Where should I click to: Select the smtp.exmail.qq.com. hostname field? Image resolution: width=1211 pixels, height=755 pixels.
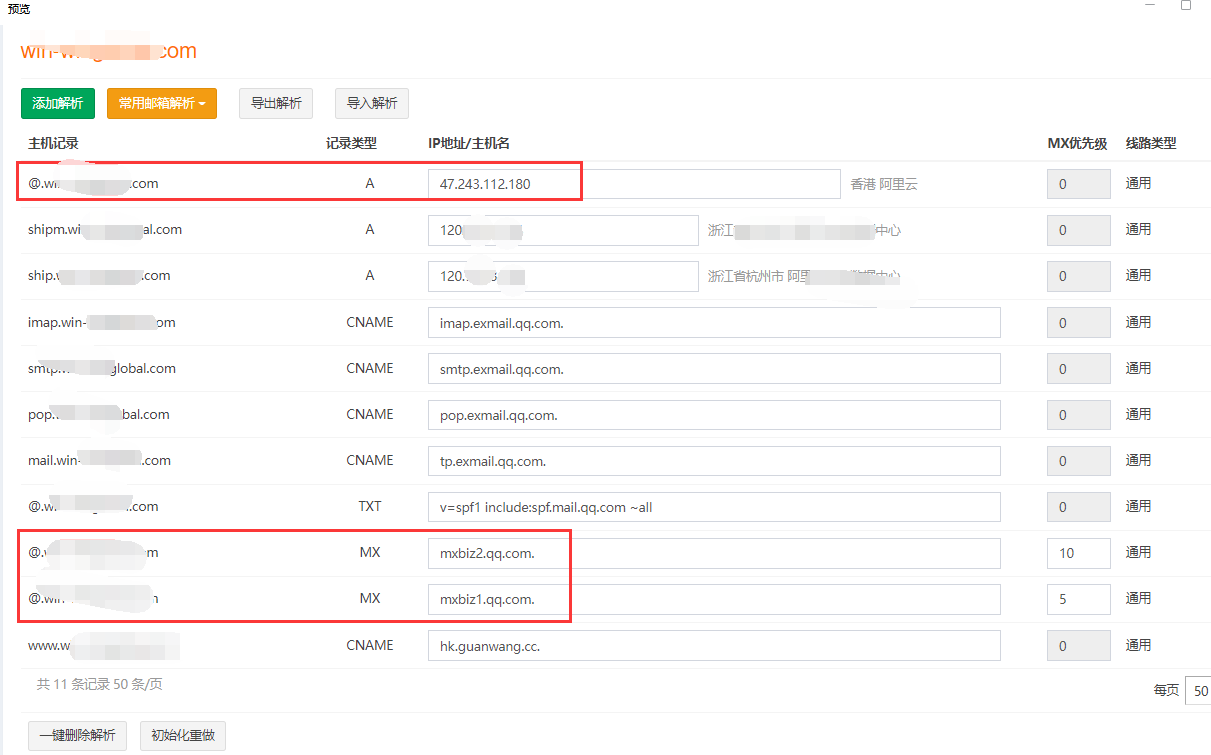point(713,369)
